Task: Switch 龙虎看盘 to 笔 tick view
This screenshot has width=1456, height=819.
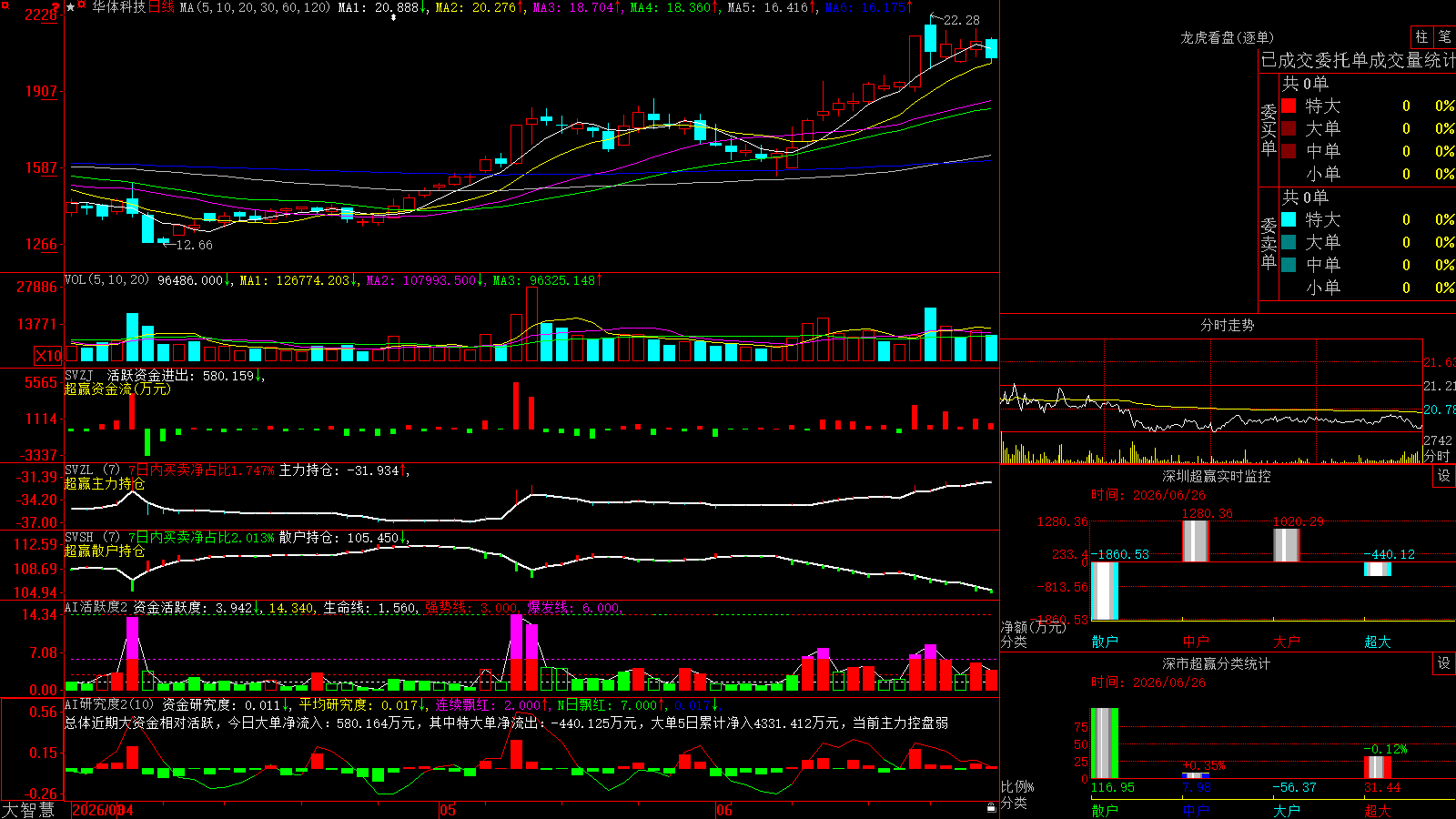Action: point(1444,37)
